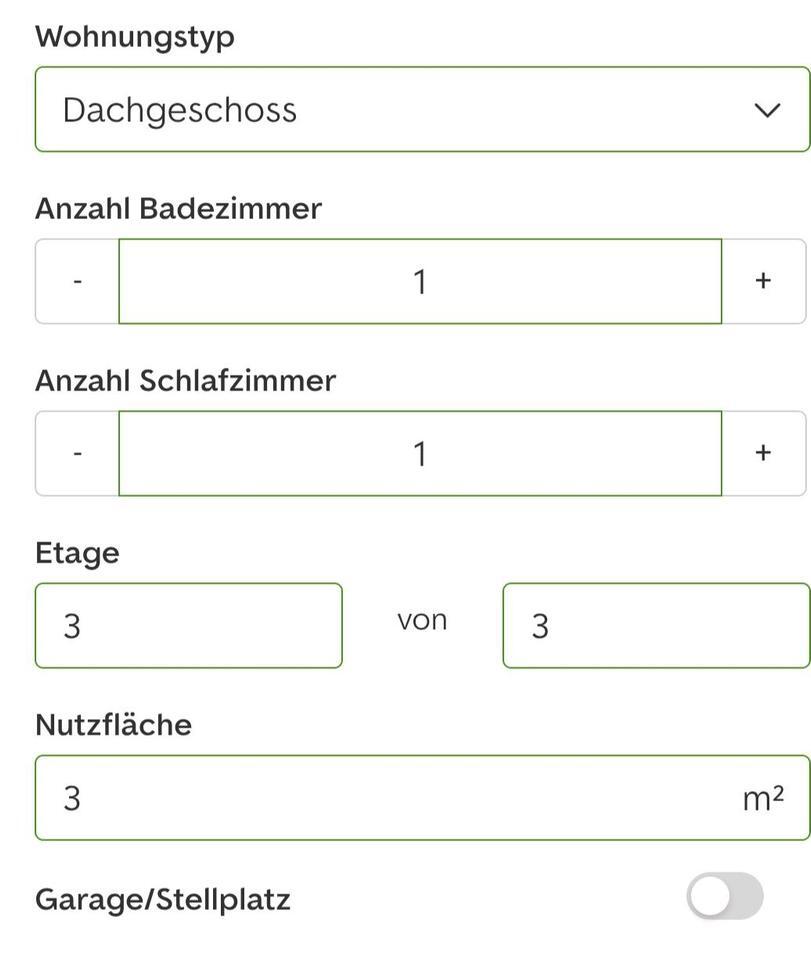Decrease Anzahl Badezimmer with the minus button
811x960 pixels.
tap(75, 280)
